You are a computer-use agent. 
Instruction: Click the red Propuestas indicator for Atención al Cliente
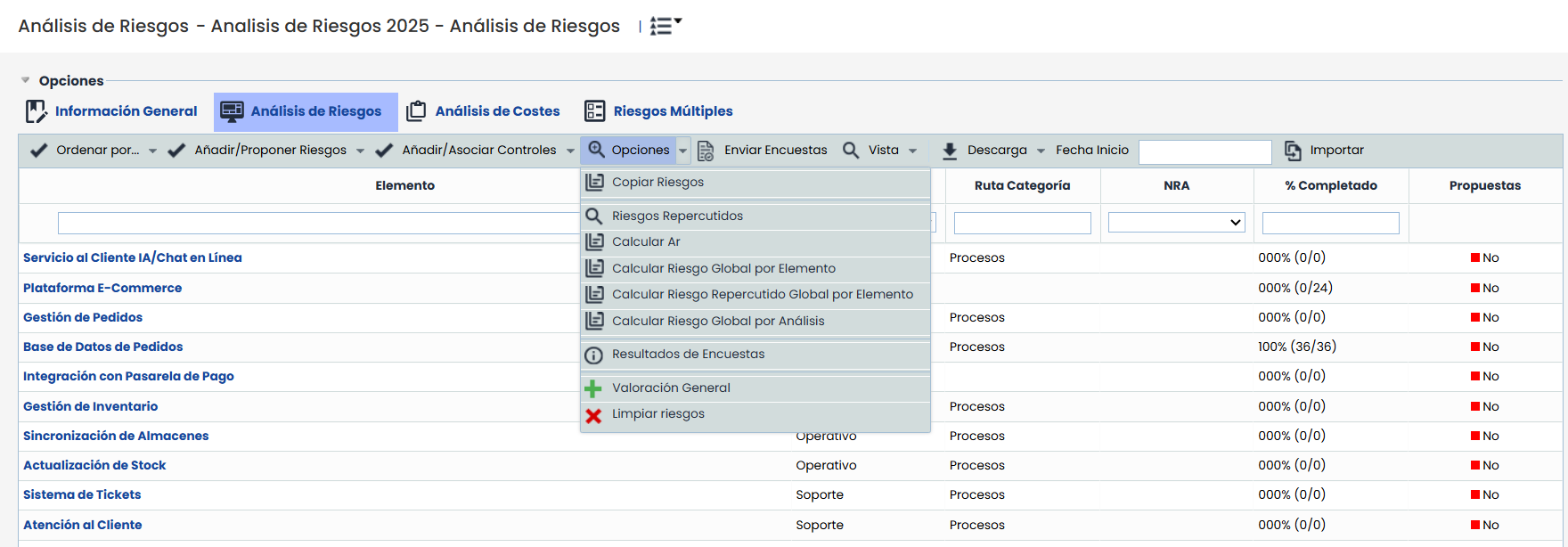tap(1475, 525)
